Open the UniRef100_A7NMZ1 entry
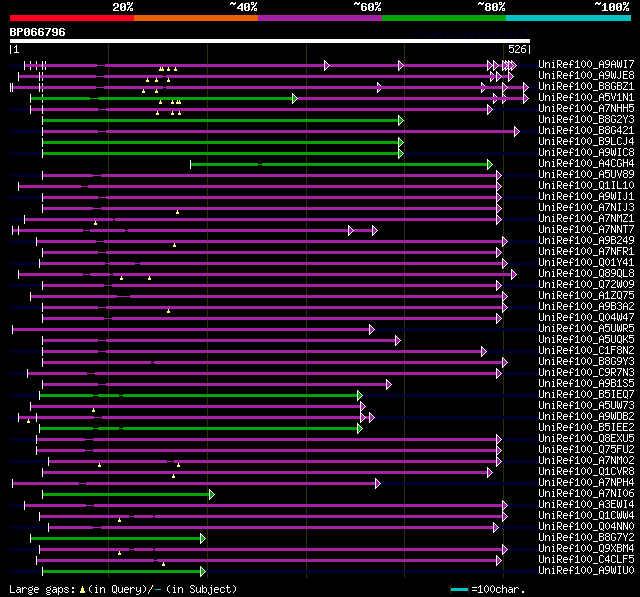 [586, 218]
